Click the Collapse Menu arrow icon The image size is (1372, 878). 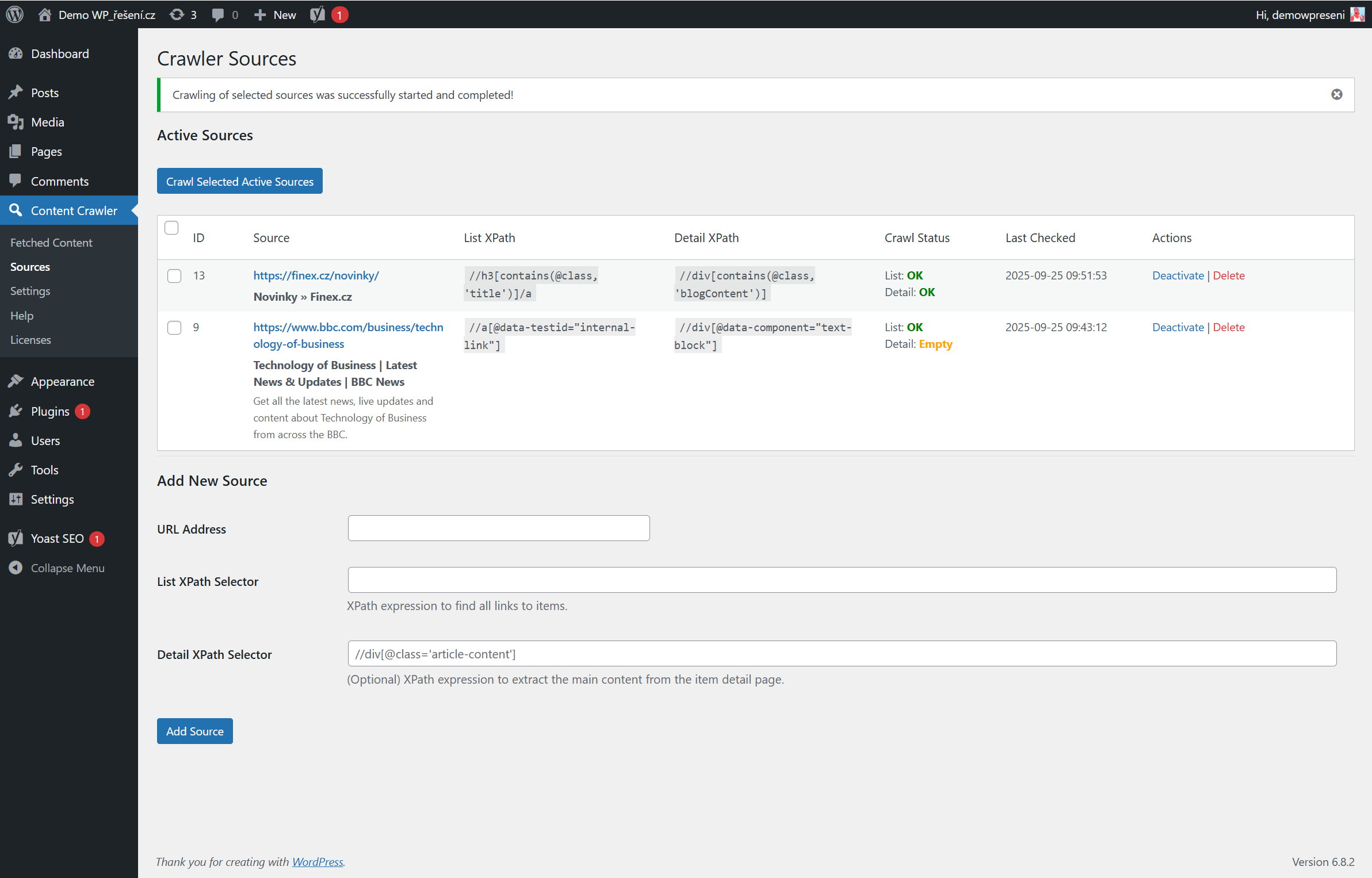pos(16,568)
